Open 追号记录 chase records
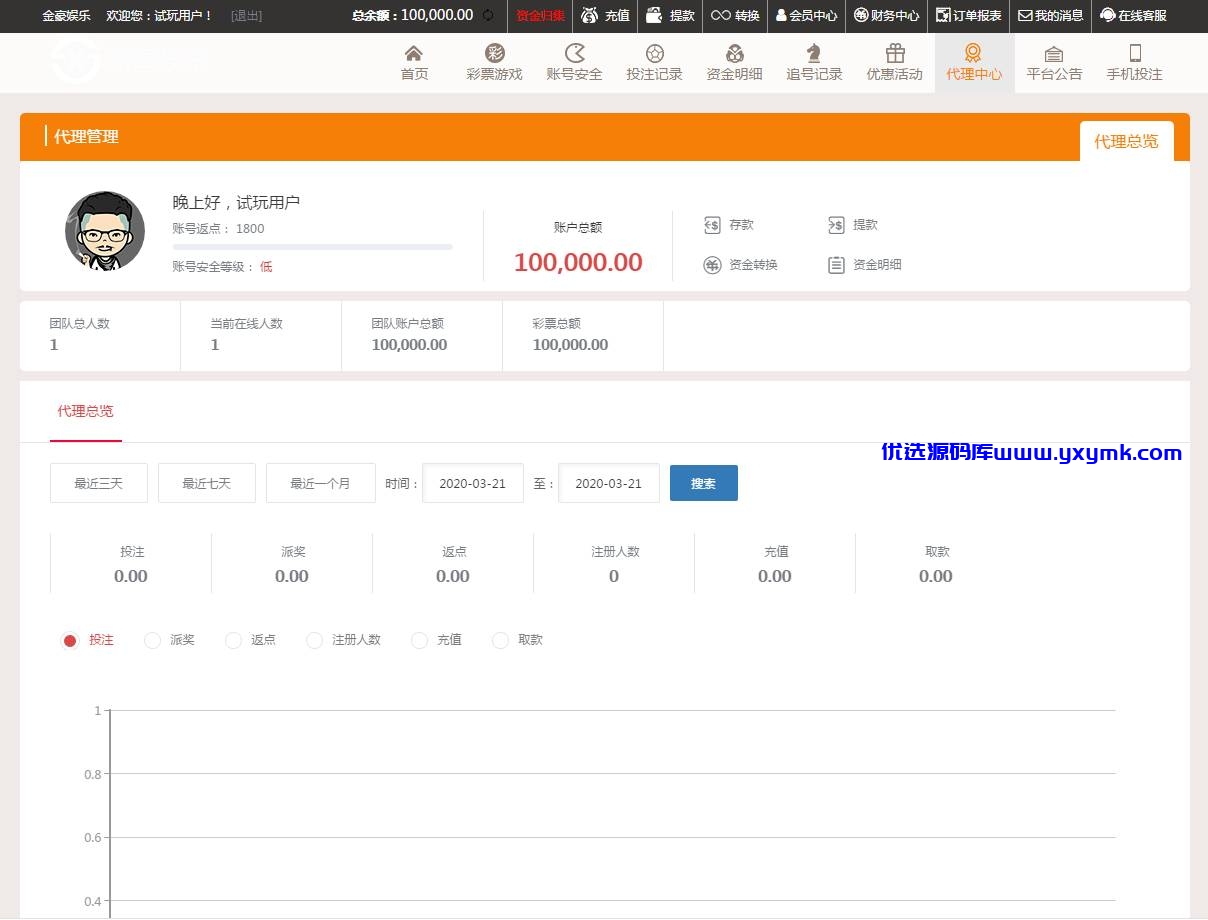 815,63
